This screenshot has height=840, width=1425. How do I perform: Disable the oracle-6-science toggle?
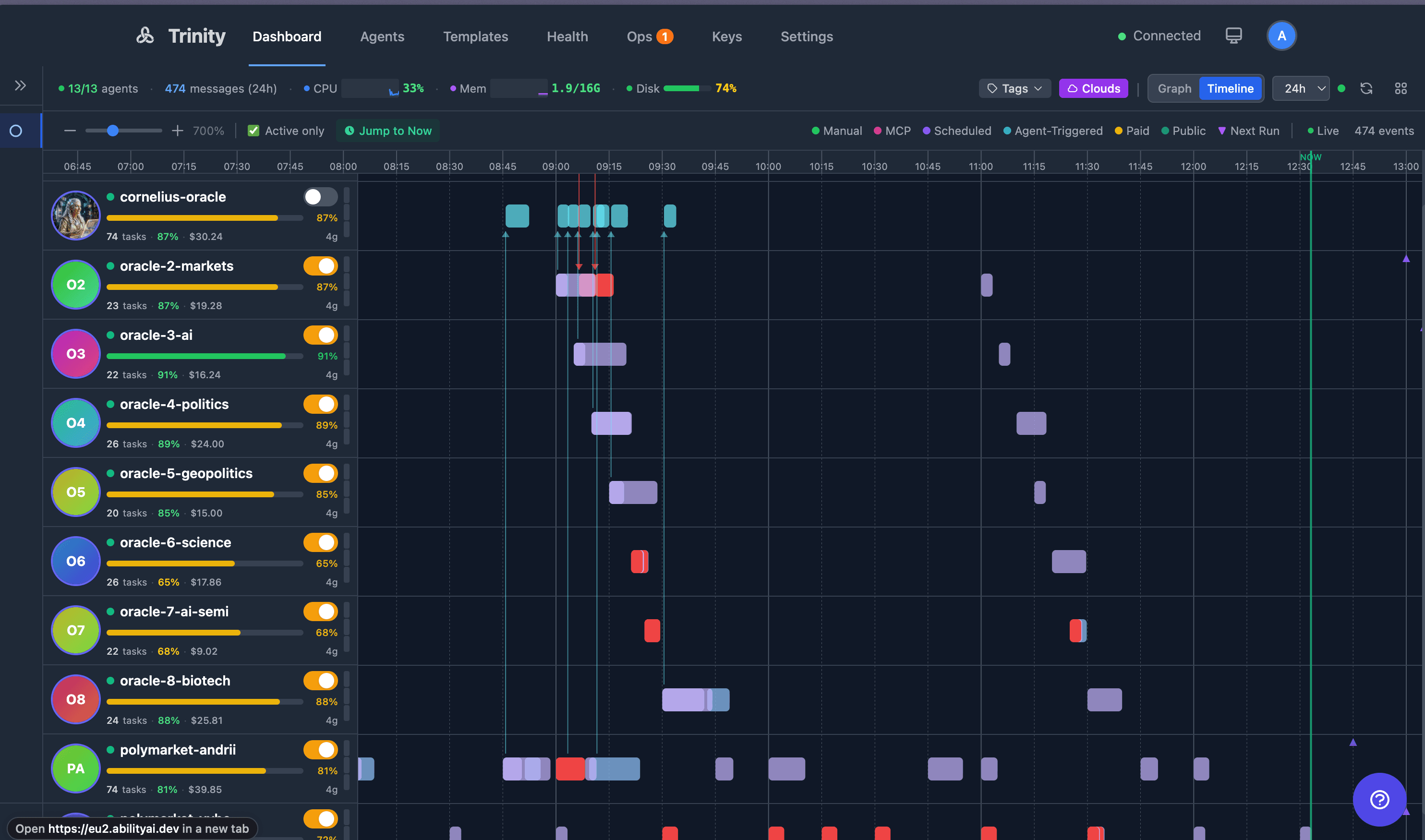click(x=320, y=542)
